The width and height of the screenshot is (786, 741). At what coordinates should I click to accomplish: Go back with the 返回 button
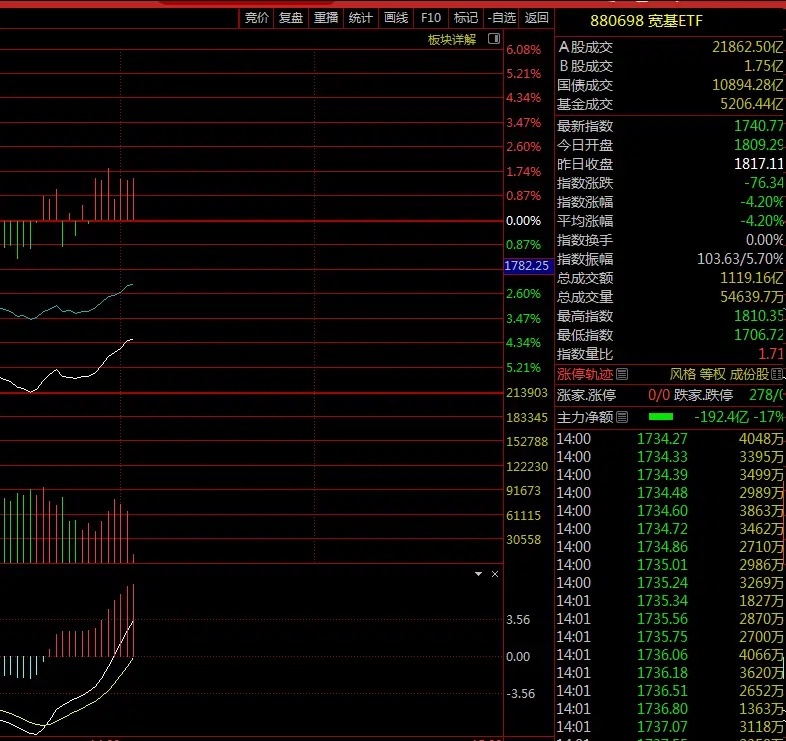click(536, 18)
